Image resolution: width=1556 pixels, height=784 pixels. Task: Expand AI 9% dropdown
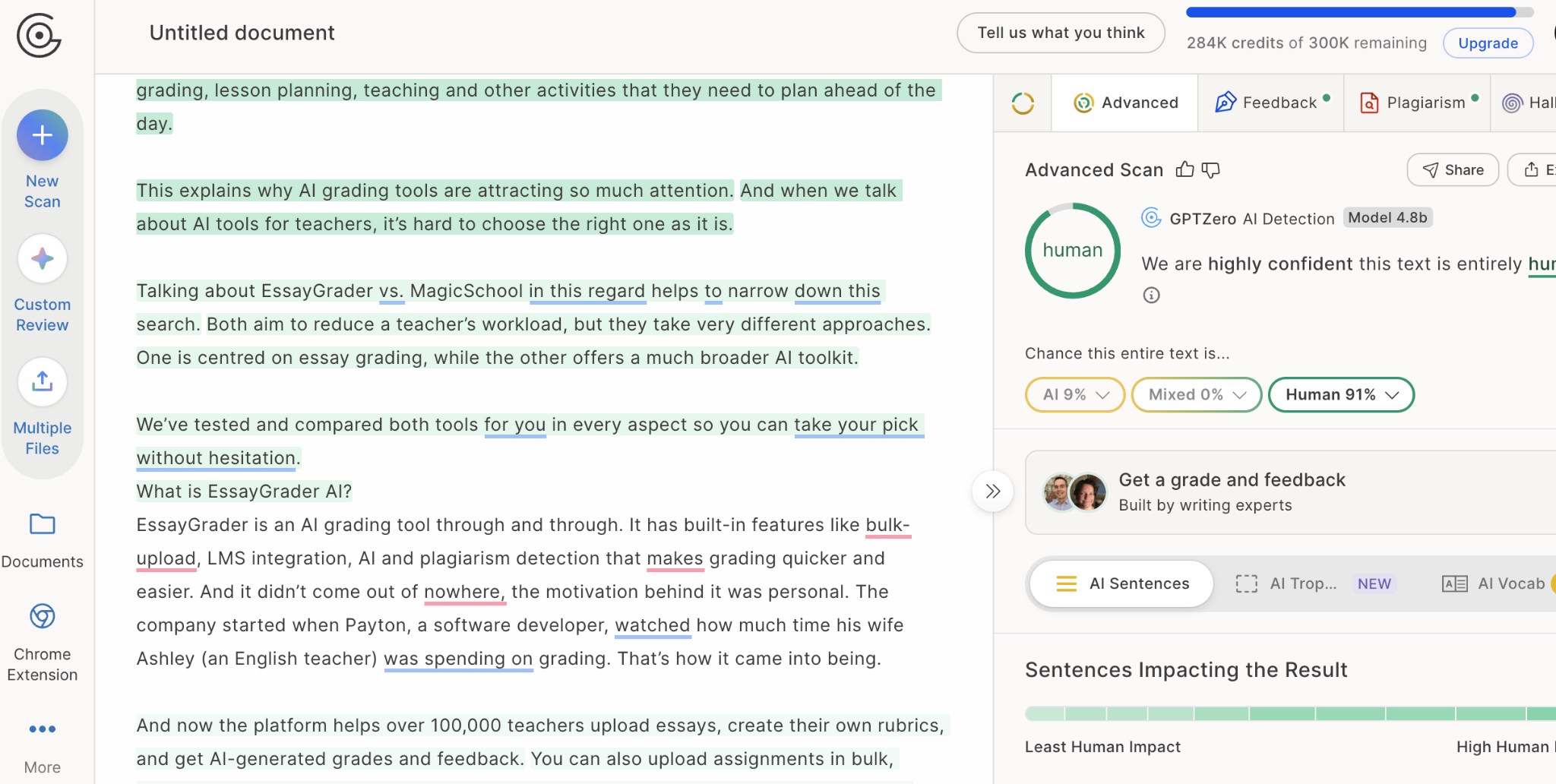pyautogui.click(x=1075, y=395)
